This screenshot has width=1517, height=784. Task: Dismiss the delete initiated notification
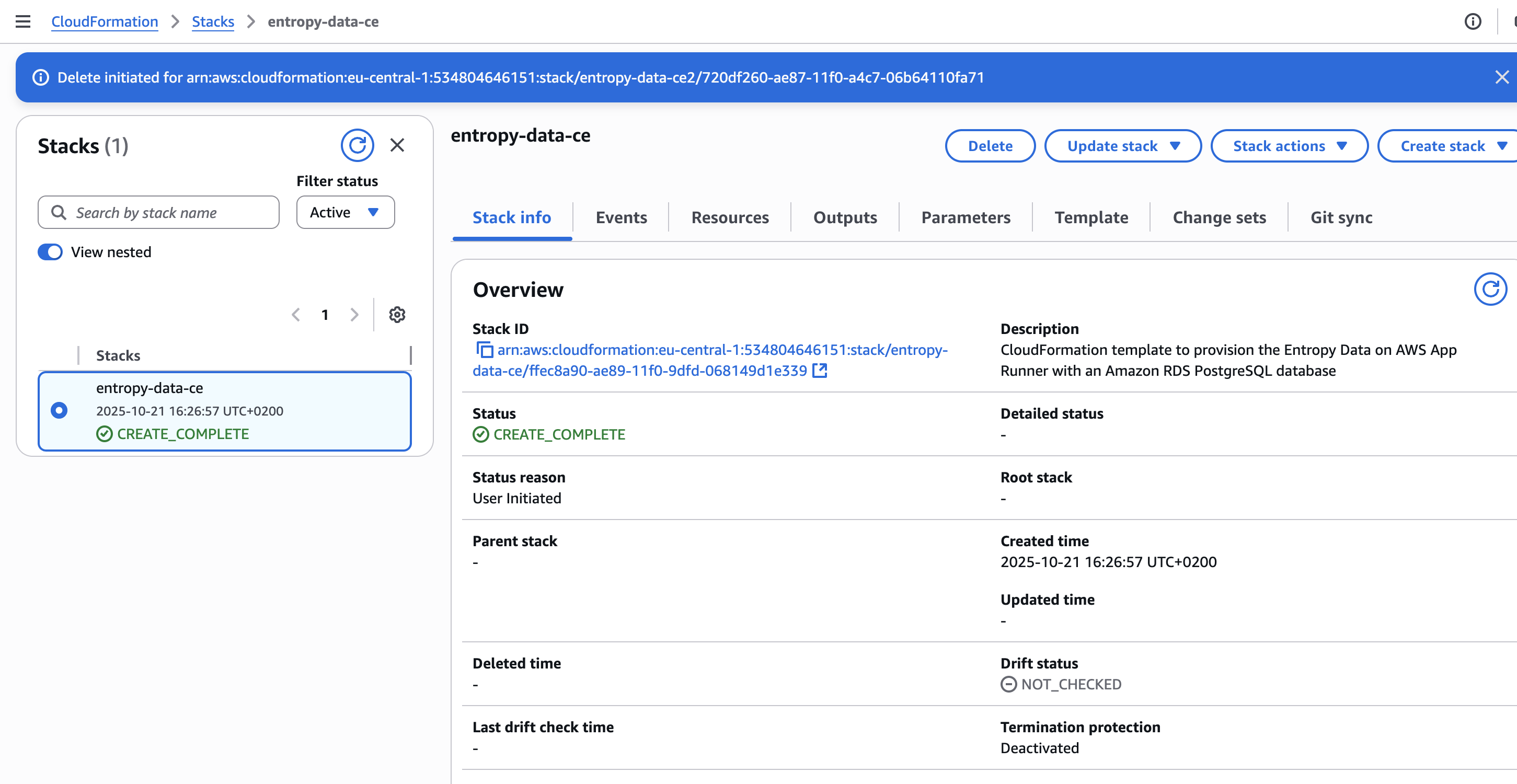point(1501,77)
